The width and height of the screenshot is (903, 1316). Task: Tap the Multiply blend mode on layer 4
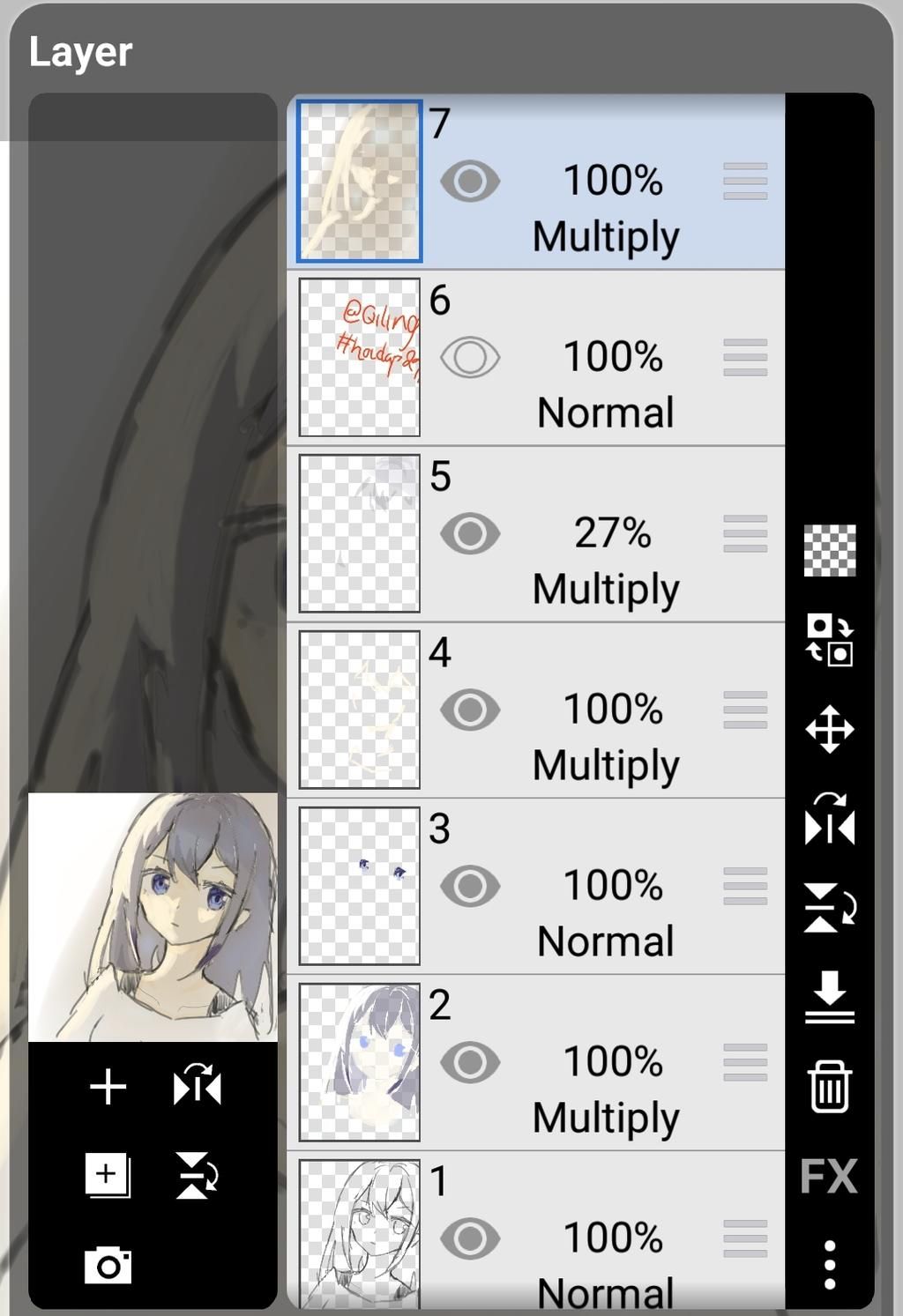pos(606,765)
